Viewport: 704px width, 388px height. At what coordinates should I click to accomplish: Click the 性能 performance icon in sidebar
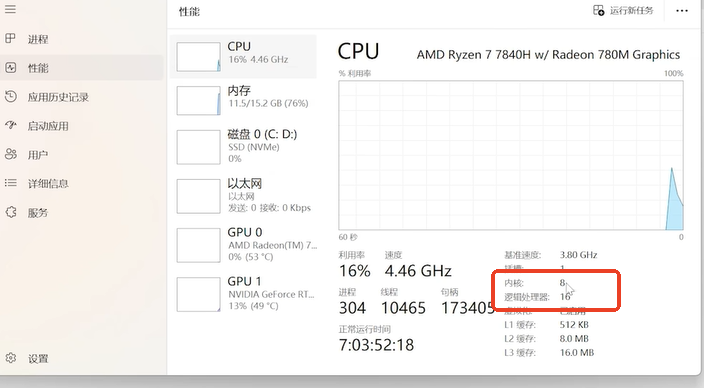tap(10, 68)
